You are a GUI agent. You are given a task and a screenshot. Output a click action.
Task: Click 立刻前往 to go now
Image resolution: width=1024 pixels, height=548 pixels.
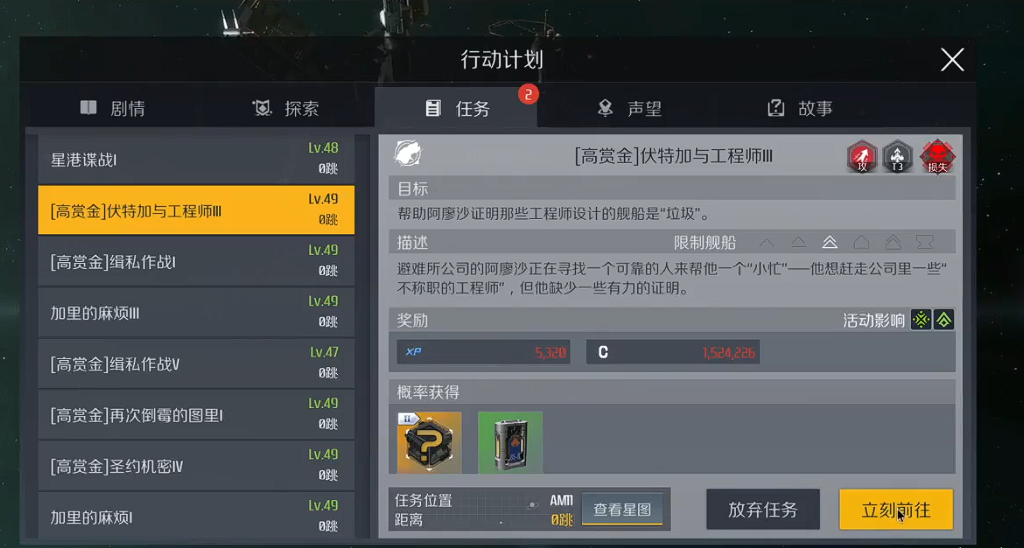[x=896, y=509]
